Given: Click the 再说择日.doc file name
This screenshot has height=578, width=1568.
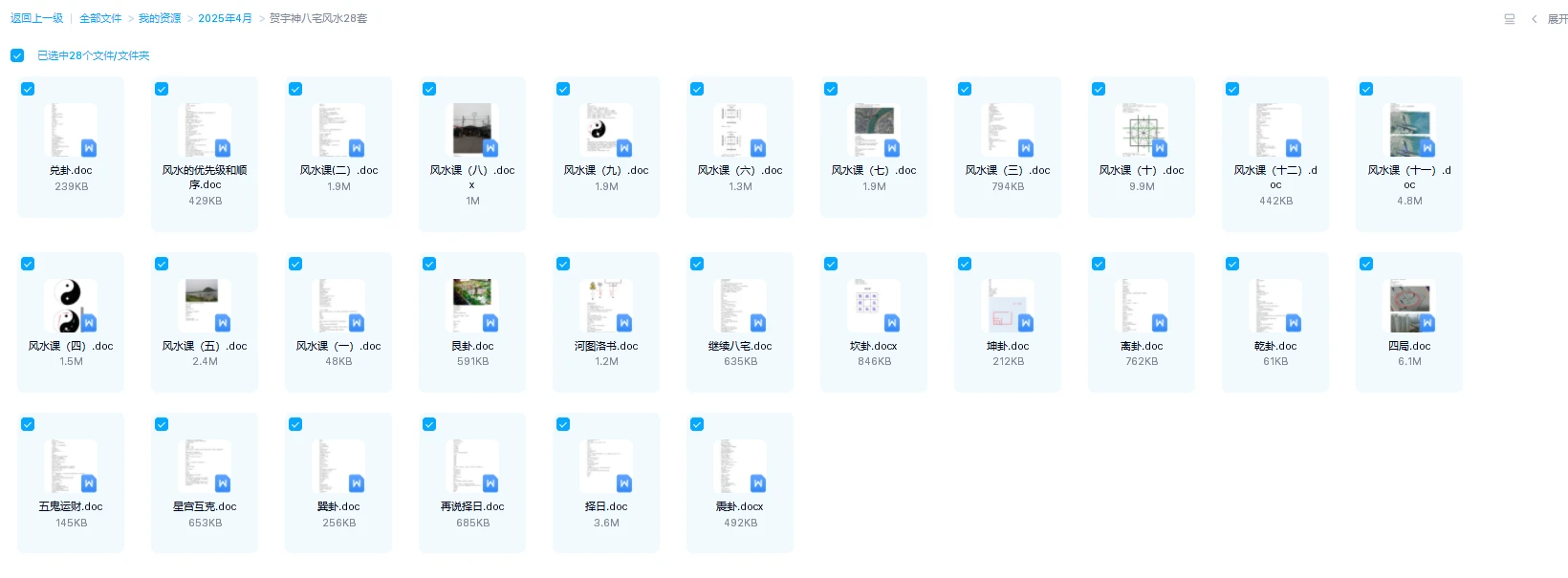Looking at the screenshot, I should click(472, 506).
